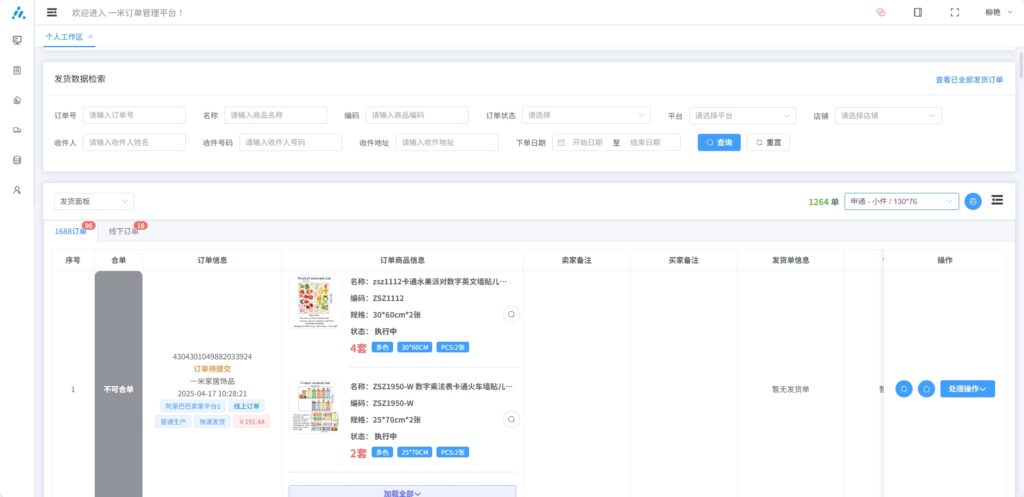1024x497 pixels.
Task: Click the 查询 search button
Action: pyautogui.click(x=718, y=143)
